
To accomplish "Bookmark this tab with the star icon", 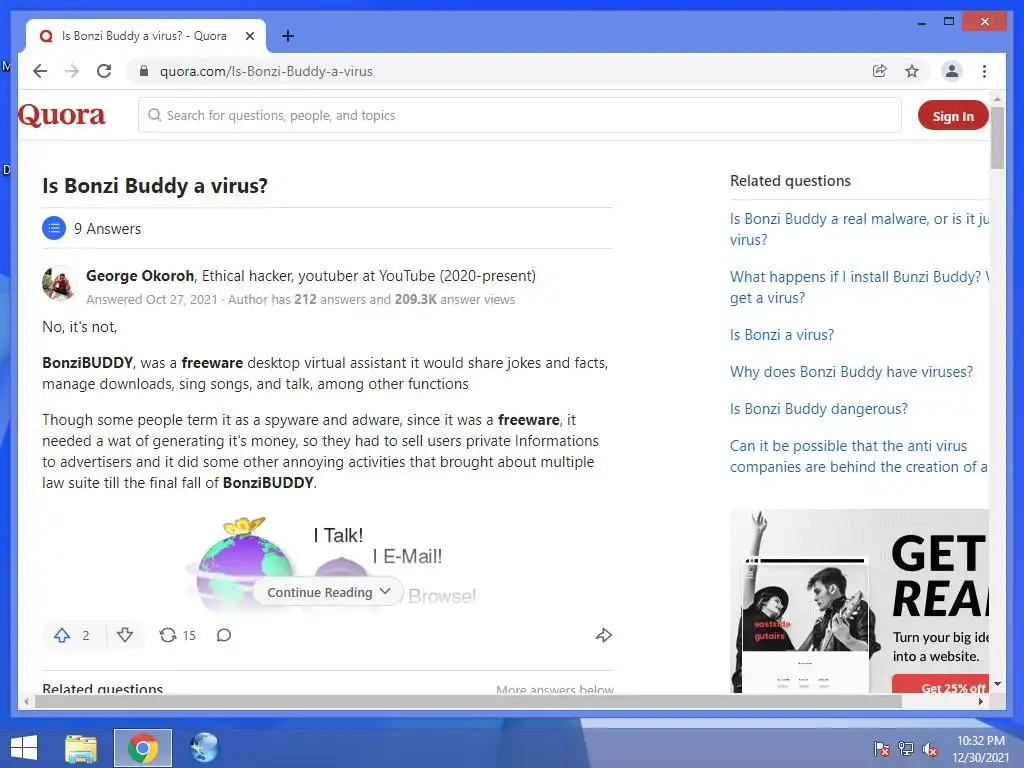I will tap(912, 71).
